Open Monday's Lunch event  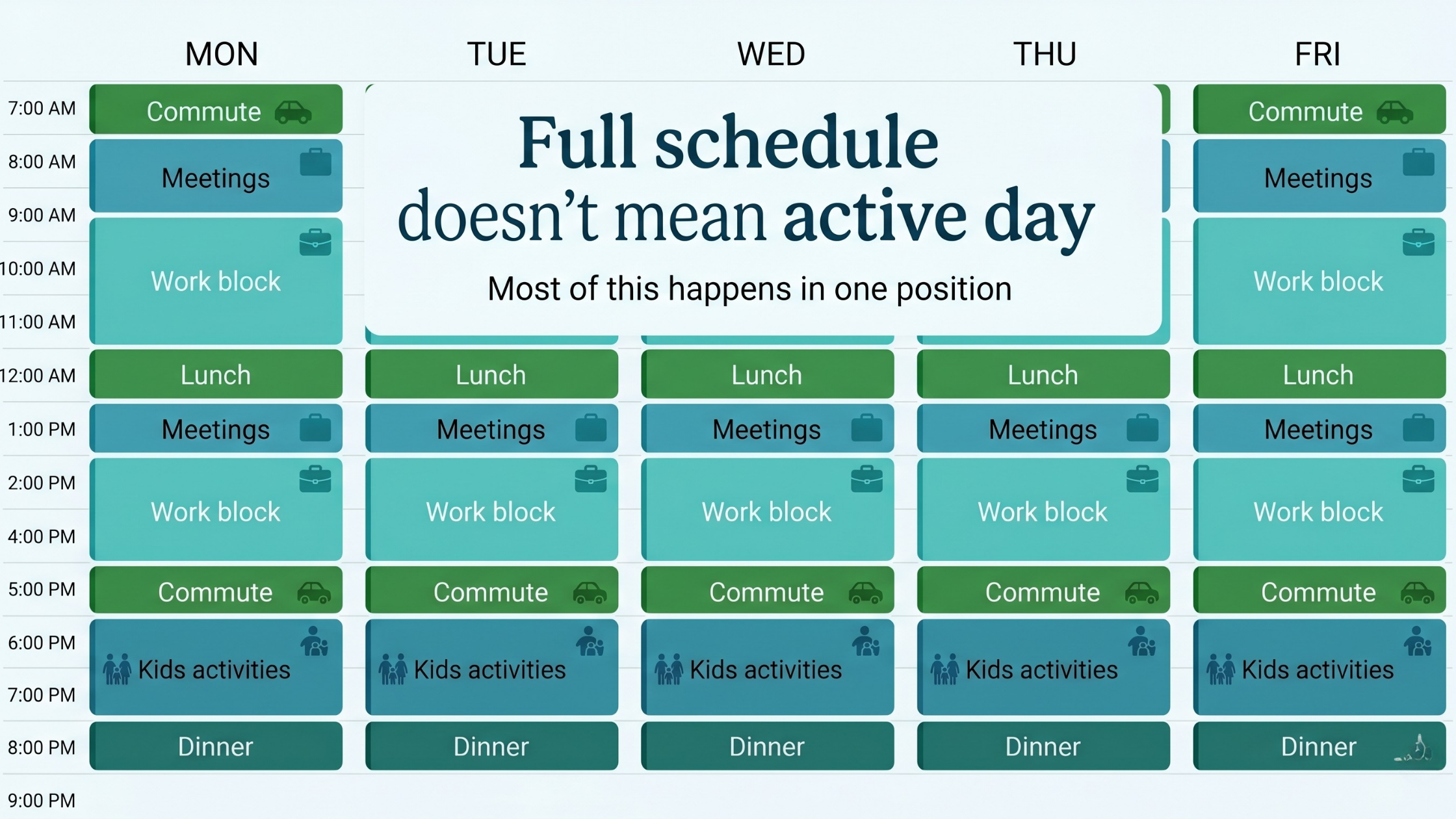[216, 374]
